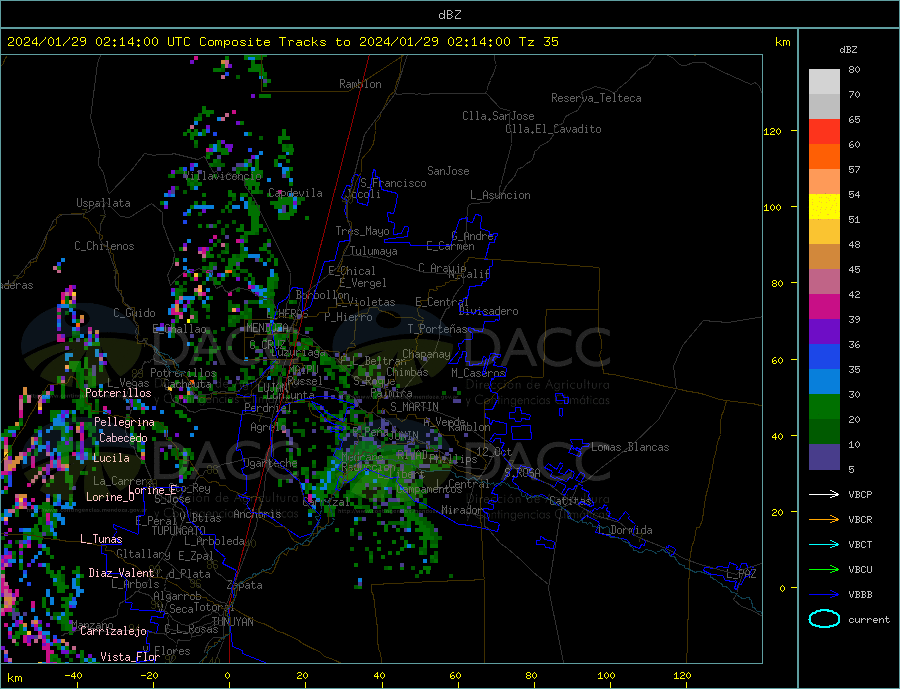Click the dBZ title at the top
900x689 pixels.
tap(449, 15)
